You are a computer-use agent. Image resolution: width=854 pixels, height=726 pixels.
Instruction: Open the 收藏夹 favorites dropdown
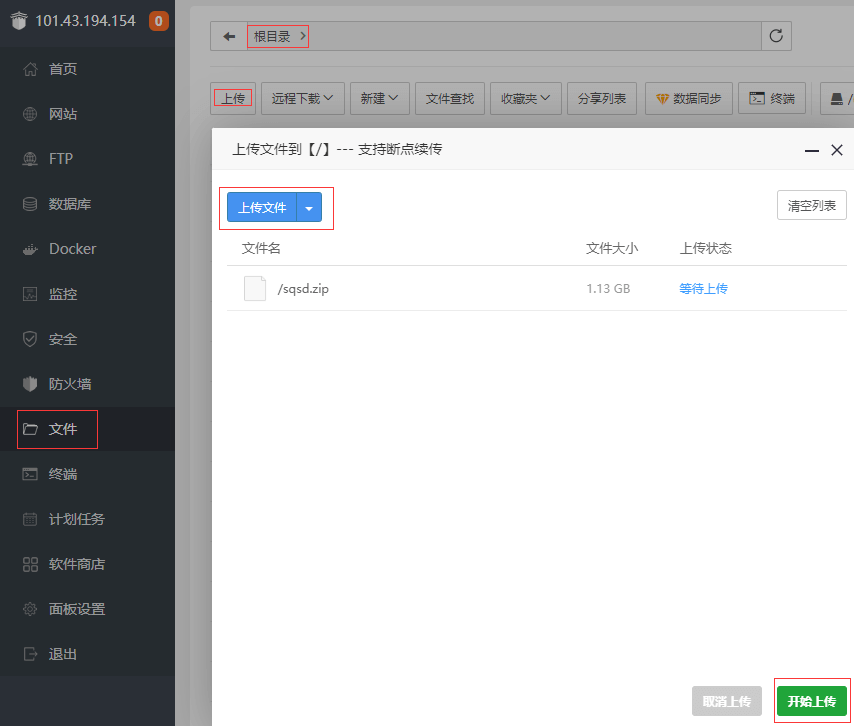pyautogui.click(x=525, y=98)
